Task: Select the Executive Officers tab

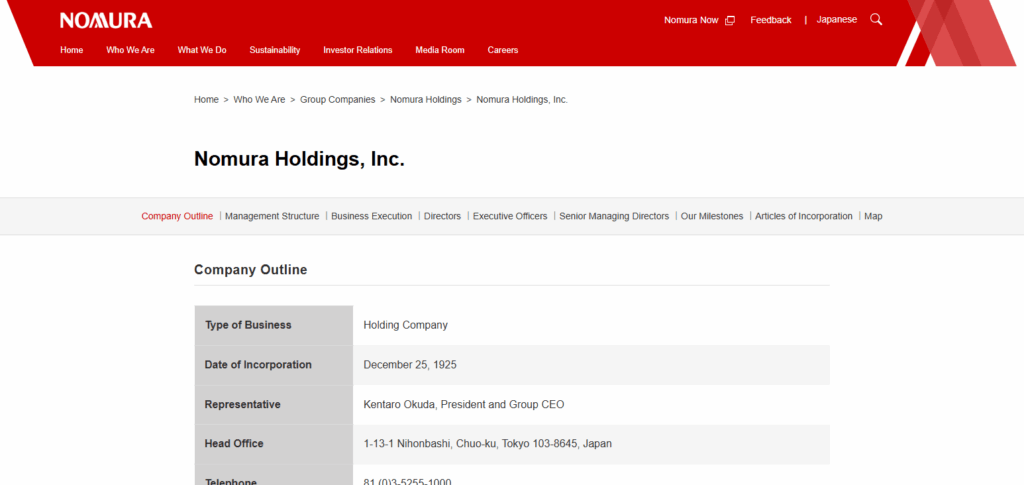Action: [x=510, y=216]
